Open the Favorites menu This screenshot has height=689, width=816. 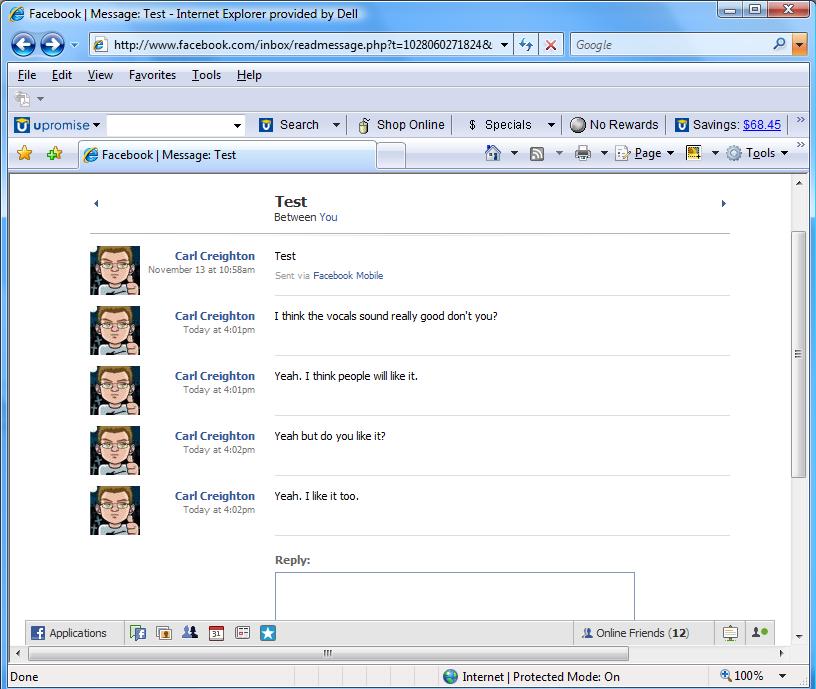(152, 75)
